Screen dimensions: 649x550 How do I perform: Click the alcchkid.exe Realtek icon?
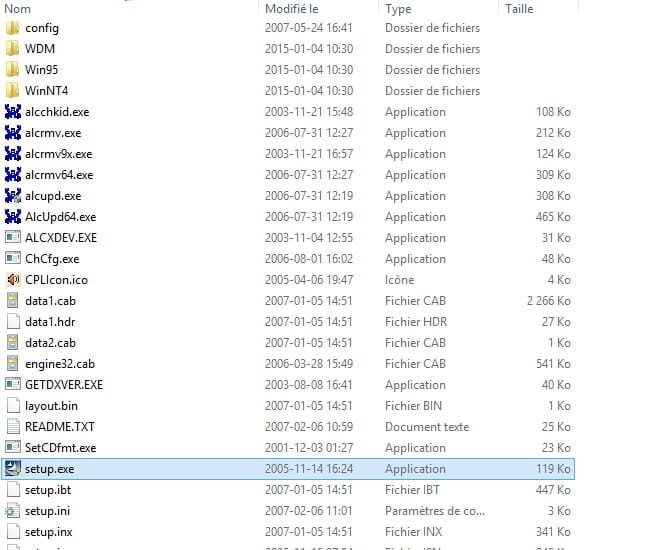12,112
